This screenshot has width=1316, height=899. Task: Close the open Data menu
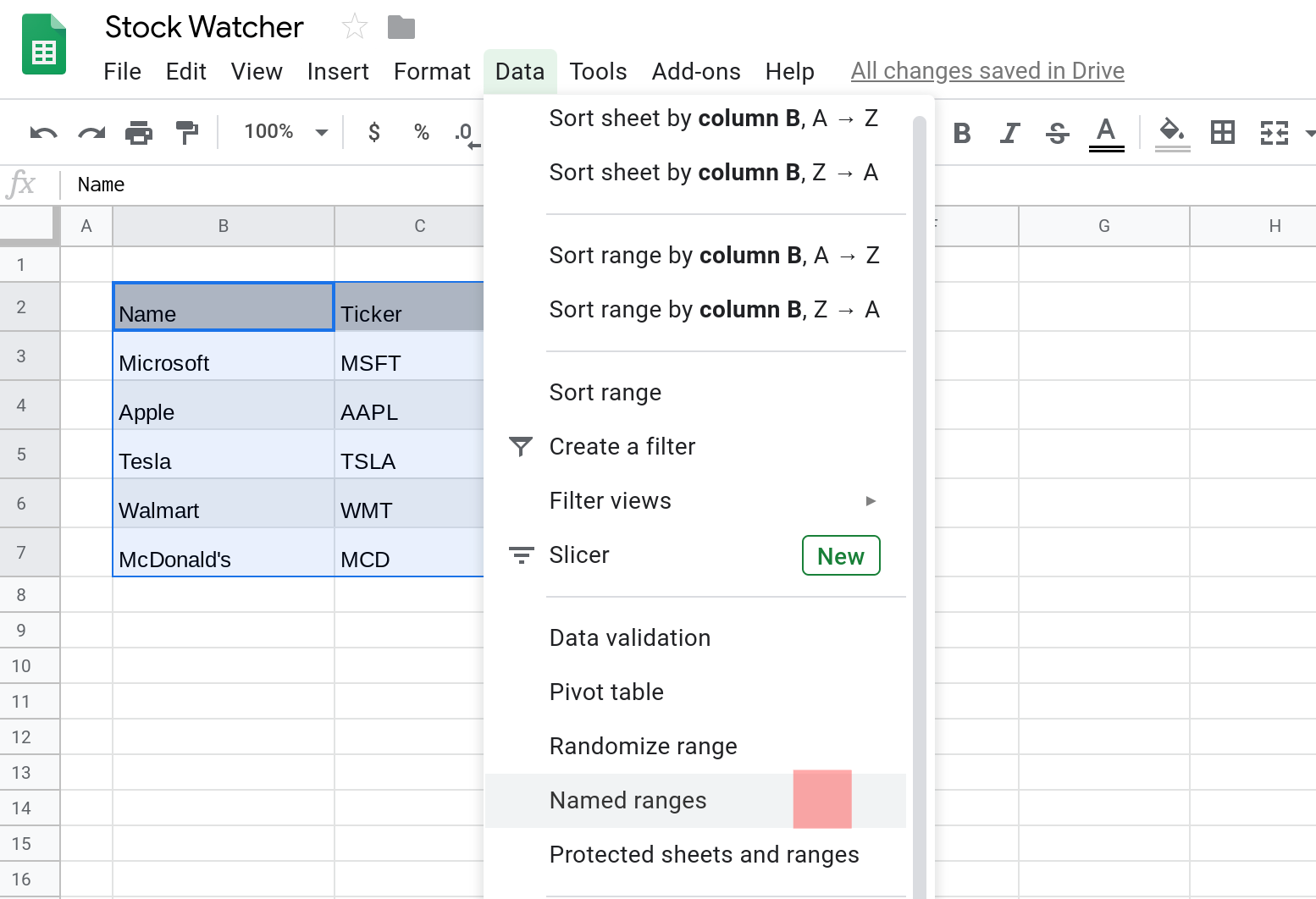pos(520,72)
